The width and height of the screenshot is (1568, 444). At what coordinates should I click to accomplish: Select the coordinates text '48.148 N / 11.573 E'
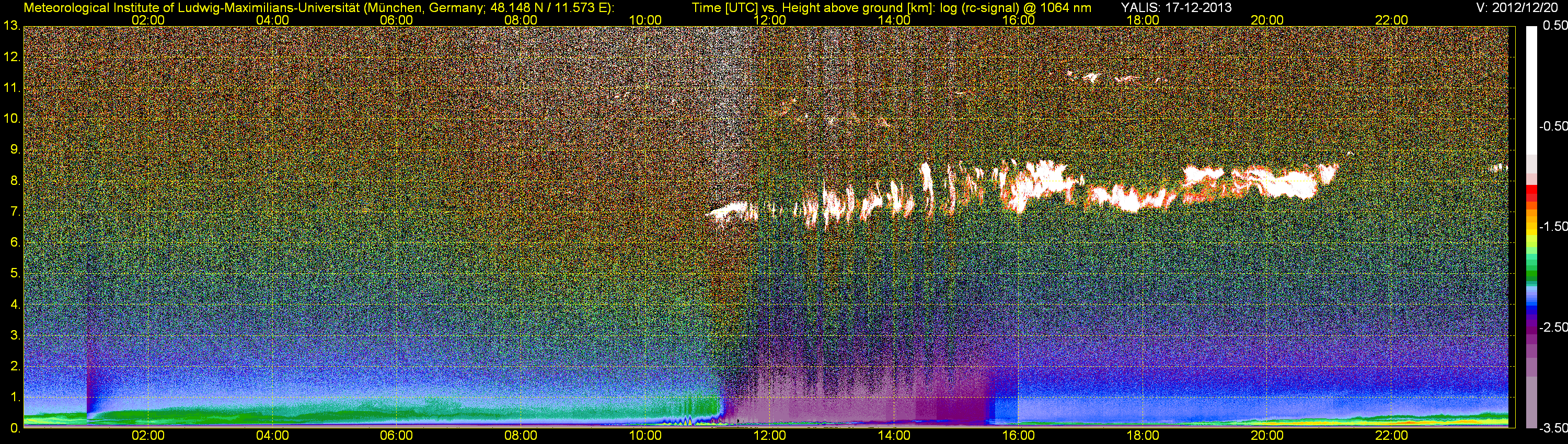548,7
